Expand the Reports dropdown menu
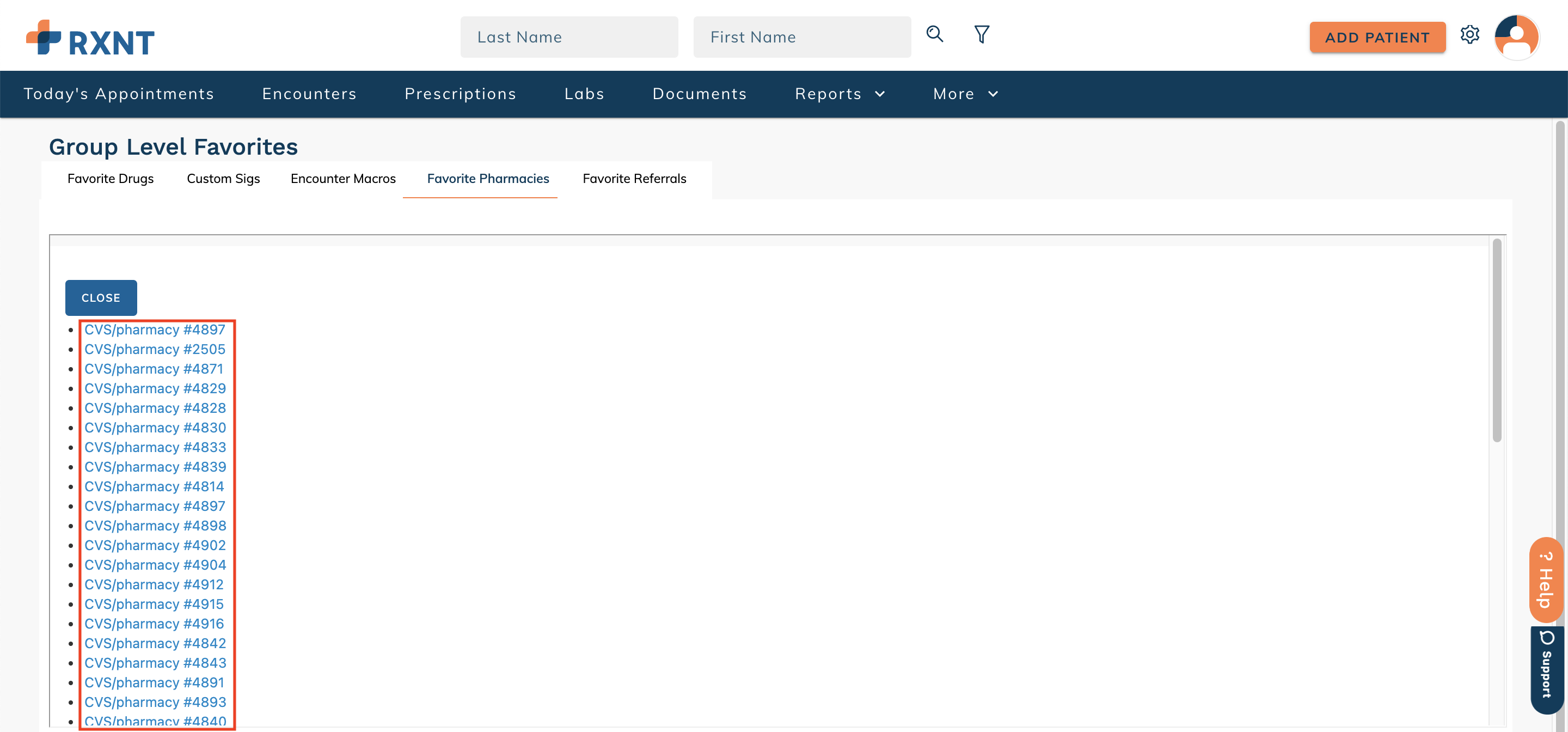Screen dimensions: 1568x732 point(840,94)
